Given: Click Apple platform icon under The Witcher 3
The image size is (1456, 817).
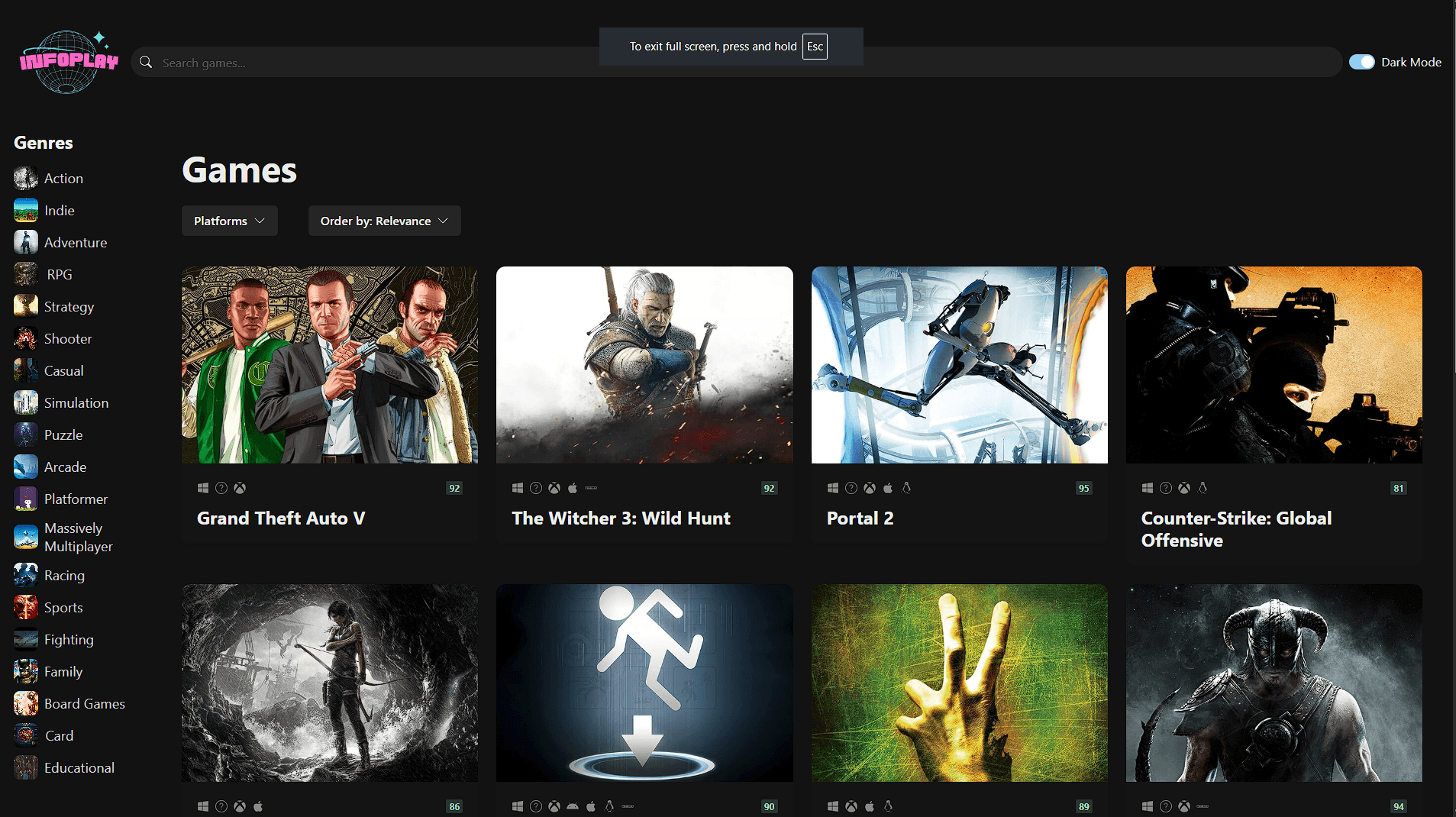Looking at the screenshot, I should pos(573,488).
